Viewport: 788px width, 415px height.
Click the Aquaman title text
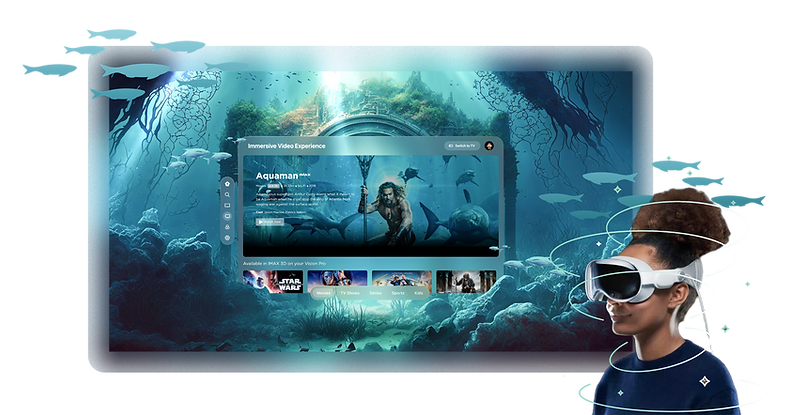point(277,176)
